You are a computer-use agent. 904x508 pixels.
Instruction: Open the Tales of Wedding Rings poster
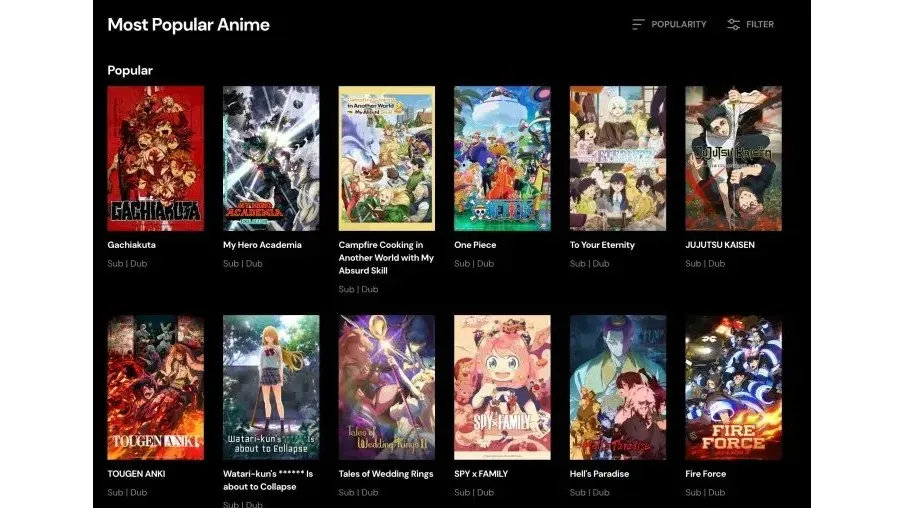pyautogui.click(x=387, y=387)
